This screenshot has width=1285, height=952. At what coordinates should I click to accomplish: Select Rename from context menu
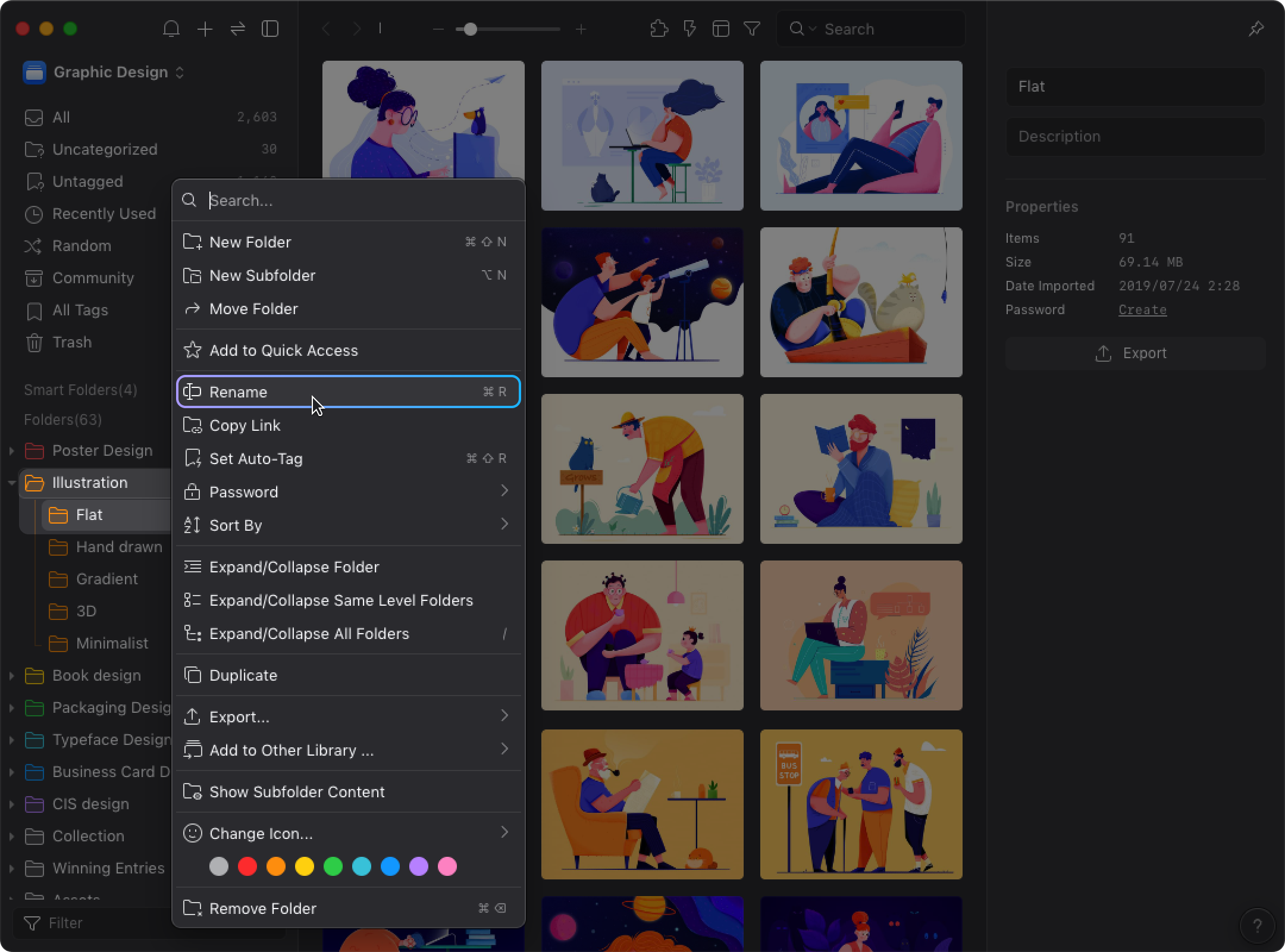pyautogui.click(x=348, y=391)
